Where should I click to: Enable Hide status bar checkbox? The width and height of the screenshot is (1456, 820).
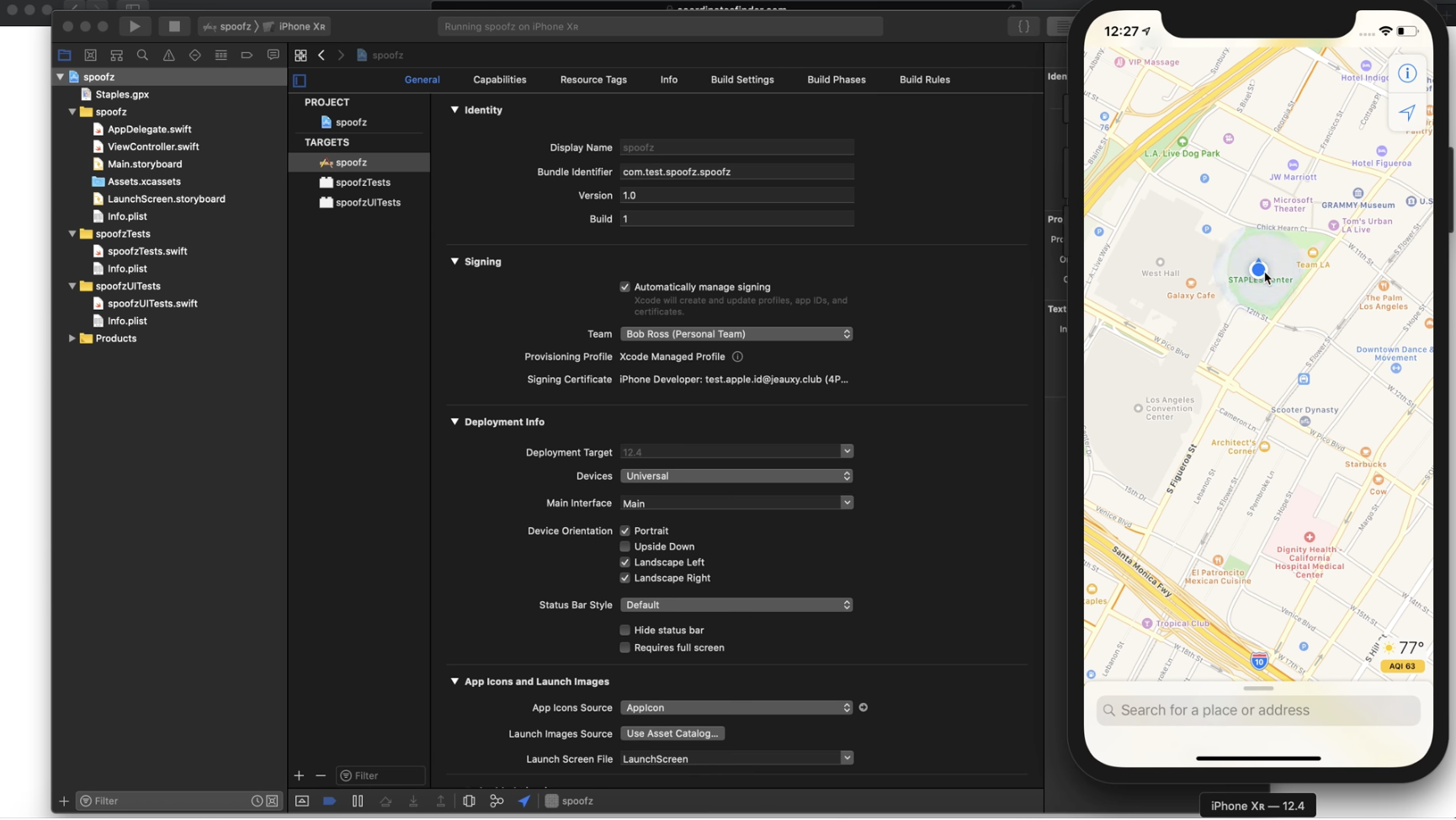click(624, 630)
